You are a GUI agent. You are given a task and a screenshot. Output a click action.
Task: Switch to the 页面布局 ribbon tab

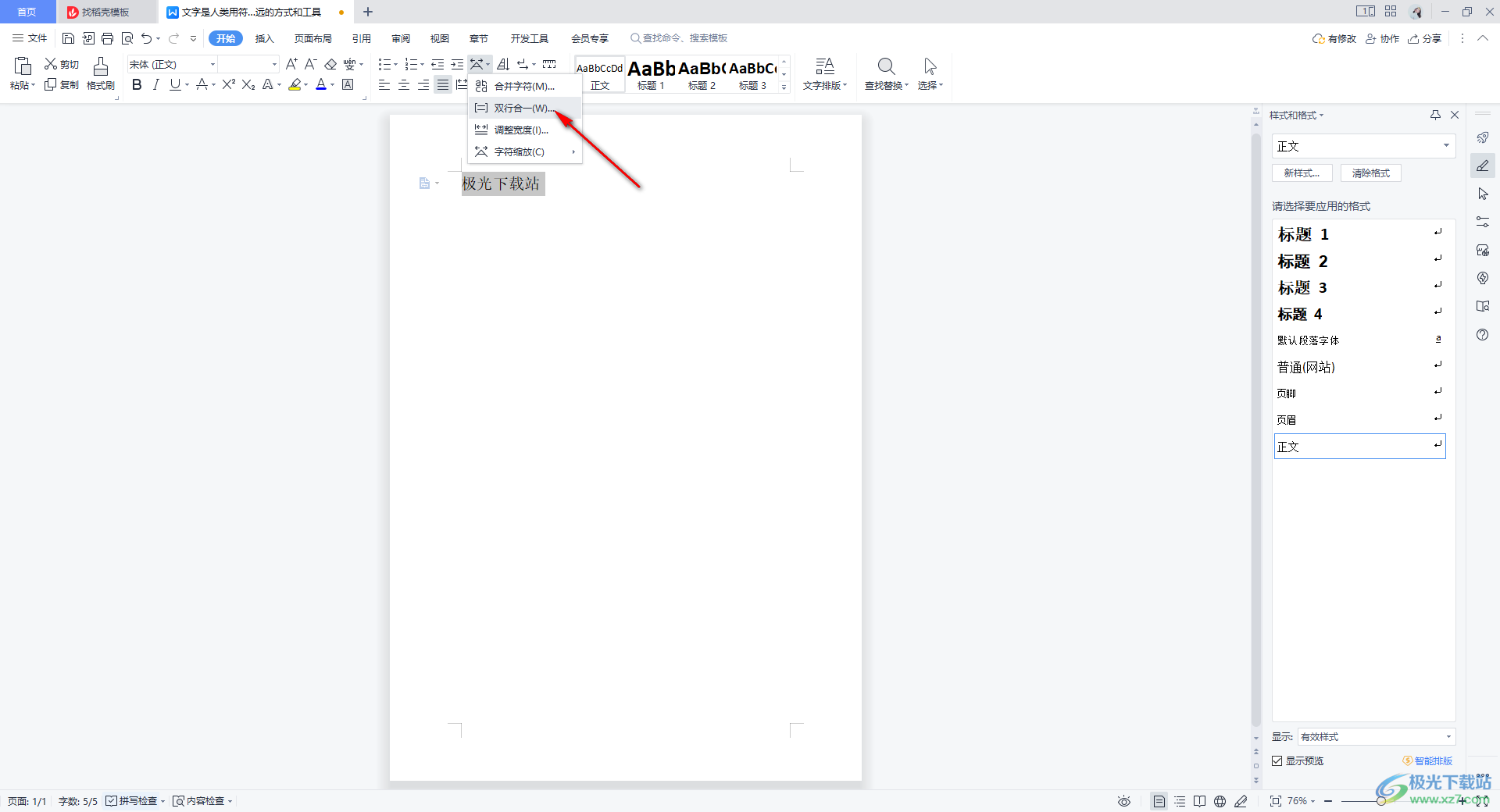point(313,38)
